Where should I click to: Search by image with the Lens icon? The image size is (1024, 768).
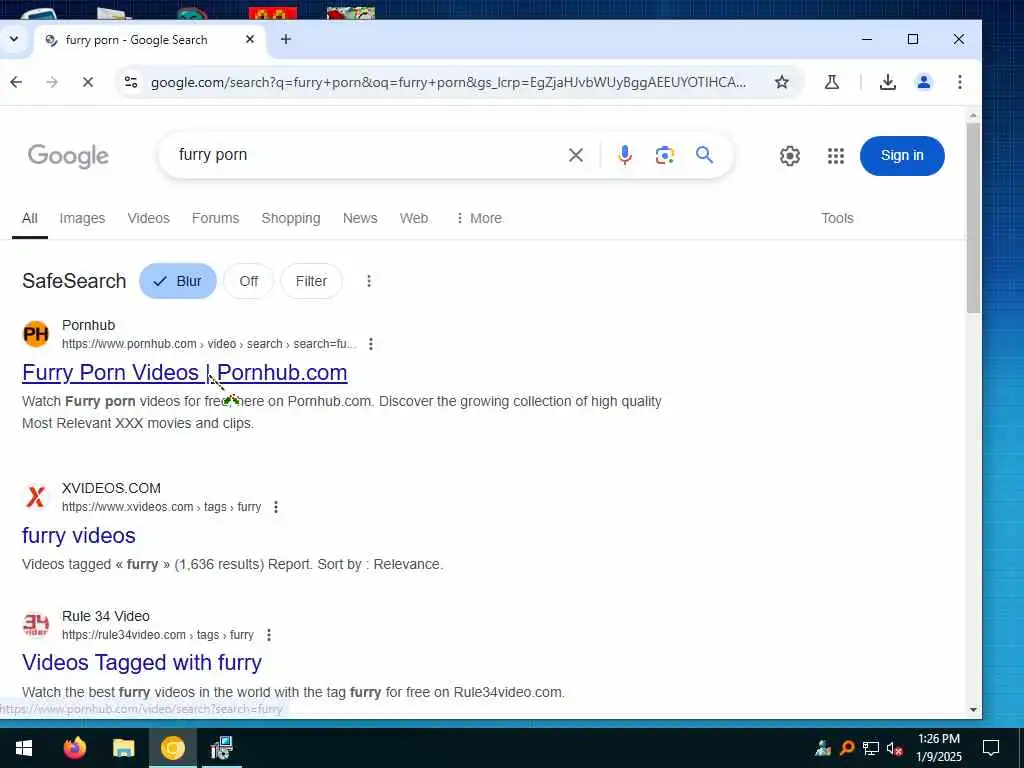664,155
